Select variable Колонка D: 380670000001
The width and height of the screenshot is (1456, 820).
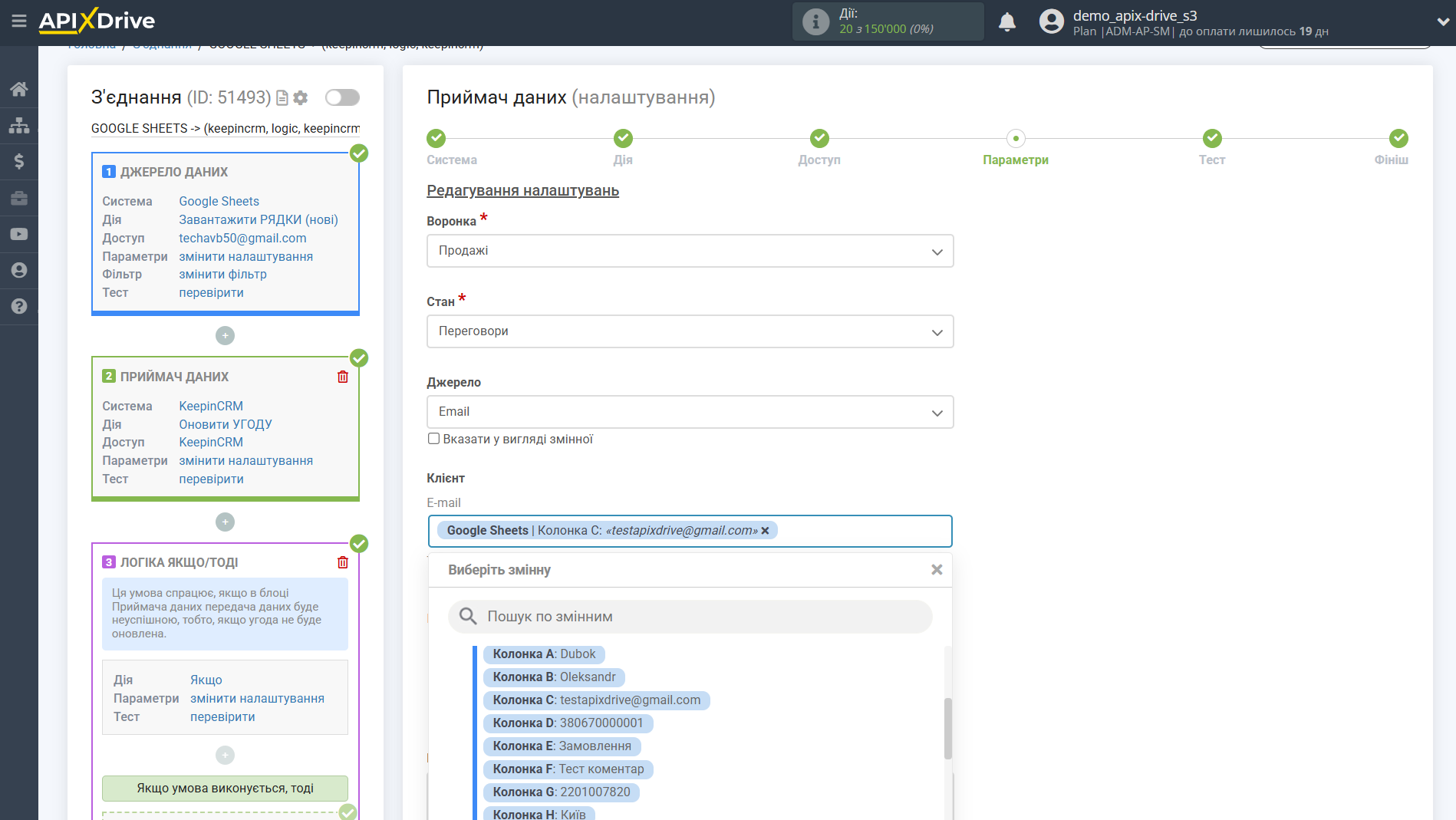point(568,723)
